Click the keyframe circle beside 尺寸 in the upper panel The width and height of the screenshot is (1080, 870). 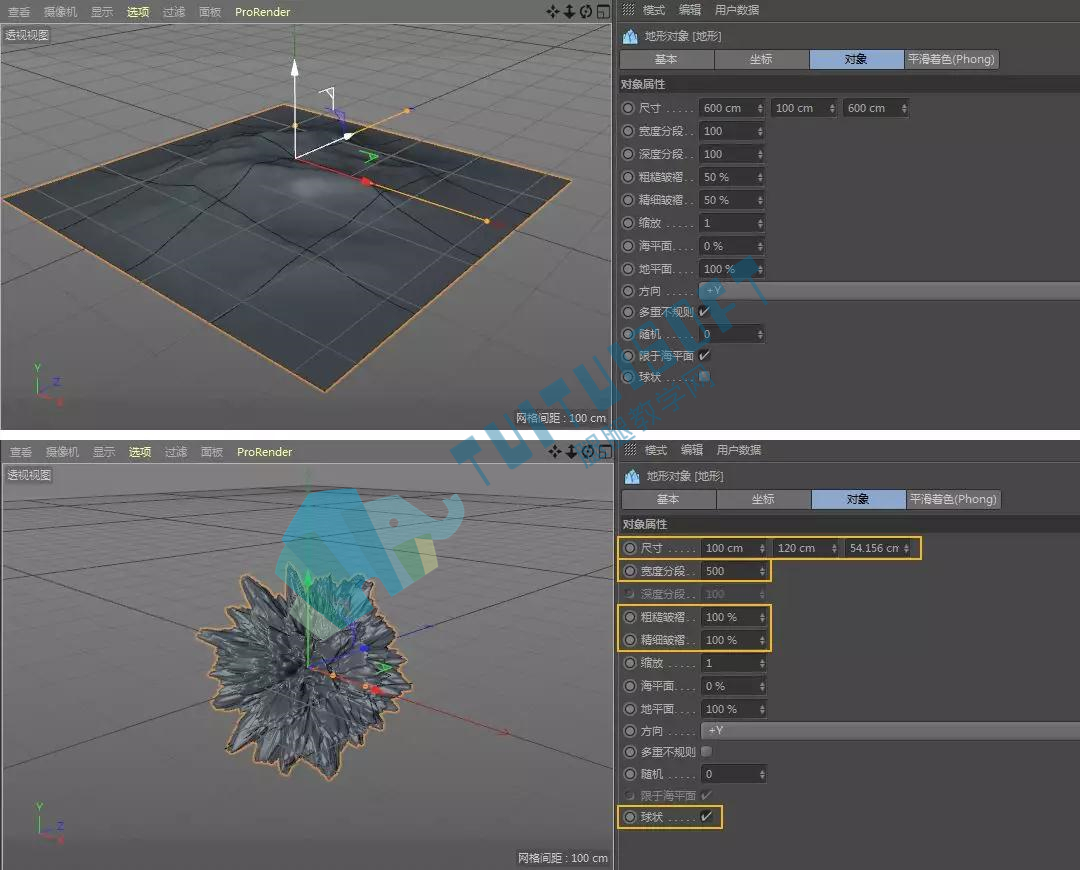pyautogui.click(x=627, y=108)
